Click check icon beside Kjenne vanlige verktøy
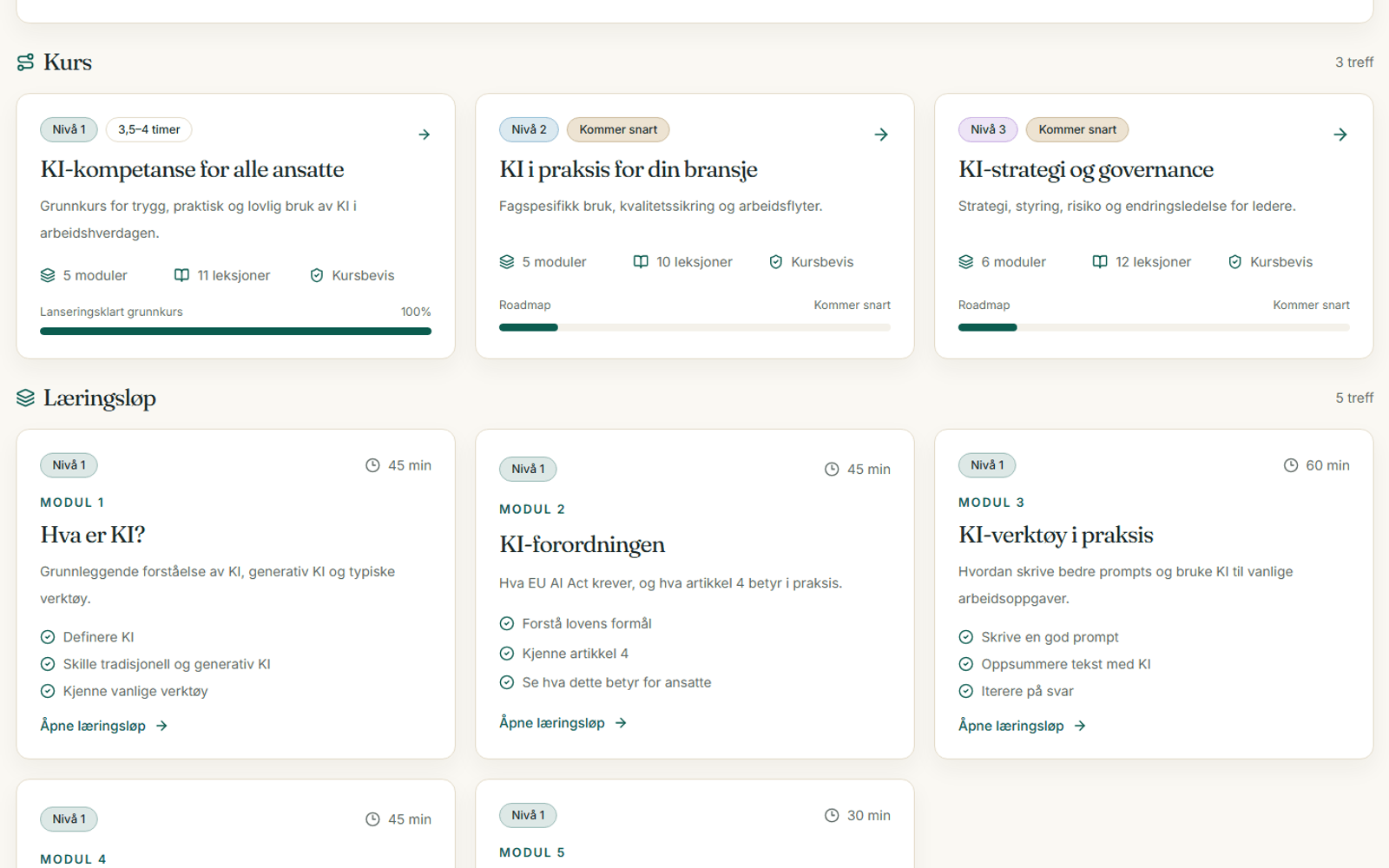This screenshot has height=868, width=1389. pos(48,691)
